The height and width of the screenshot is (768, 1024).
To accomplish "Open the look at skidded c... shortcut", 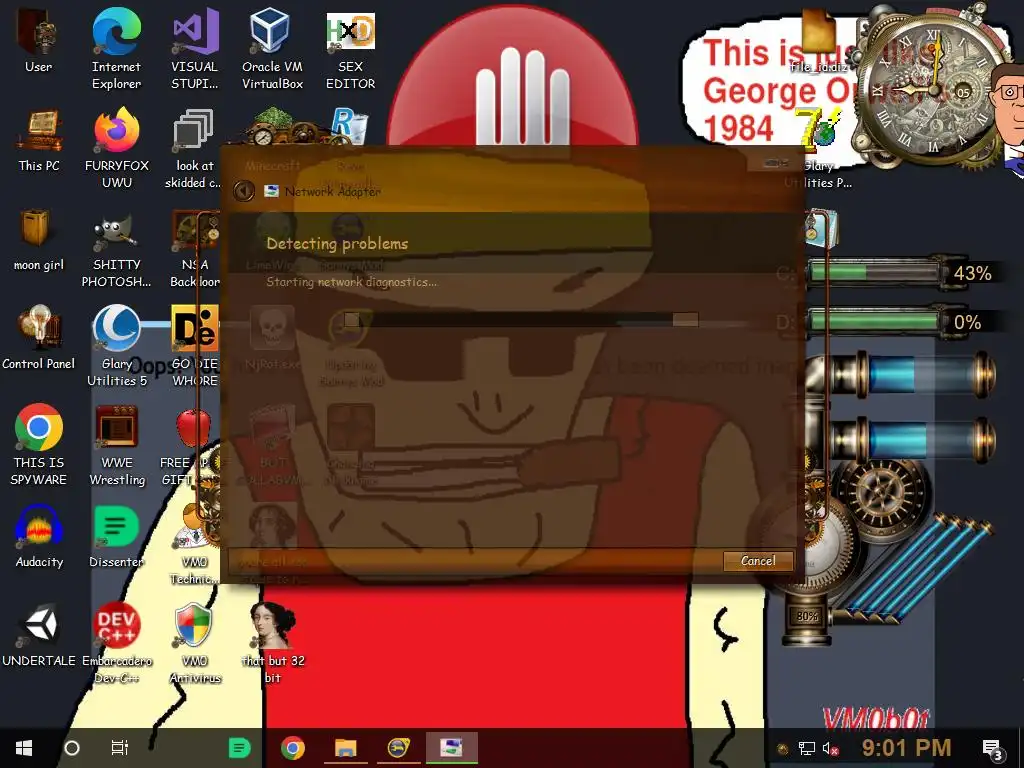I will pyautogui.click(x=193, y=147).
